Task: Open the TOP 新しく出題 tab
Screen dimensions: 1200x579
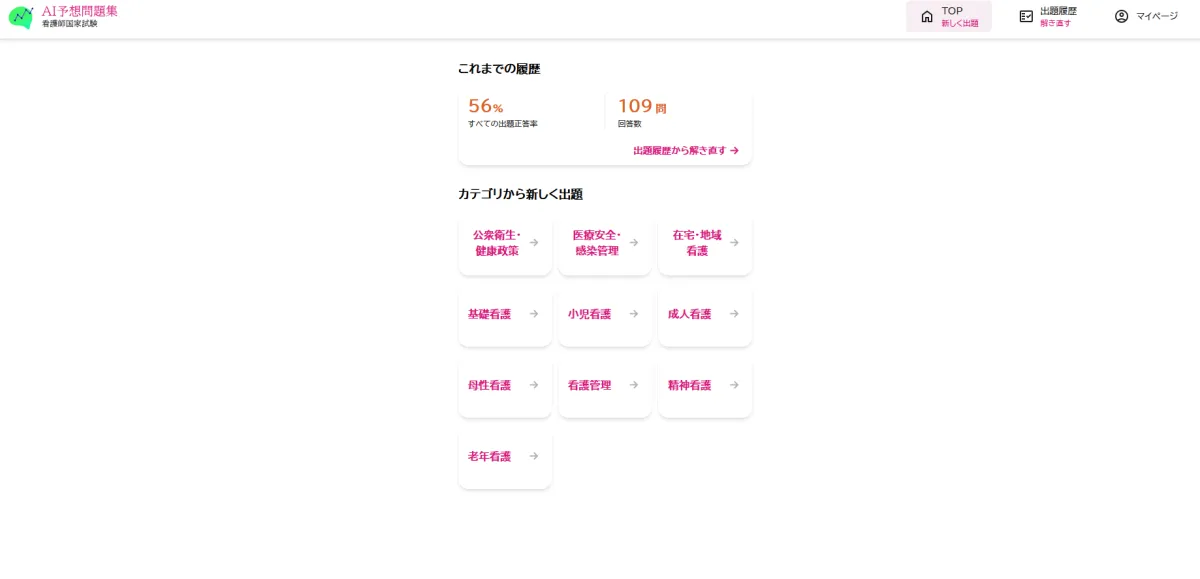Action: coord(949,16)
